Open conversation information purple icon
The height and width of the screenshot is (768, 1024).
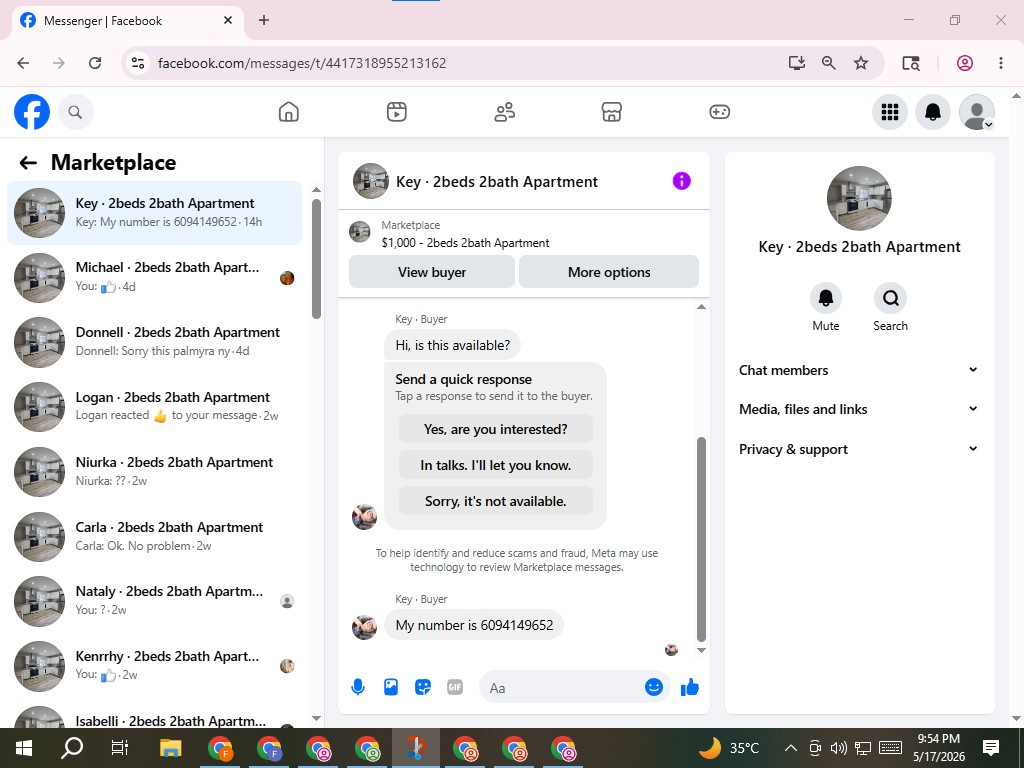tap(681, 181)
